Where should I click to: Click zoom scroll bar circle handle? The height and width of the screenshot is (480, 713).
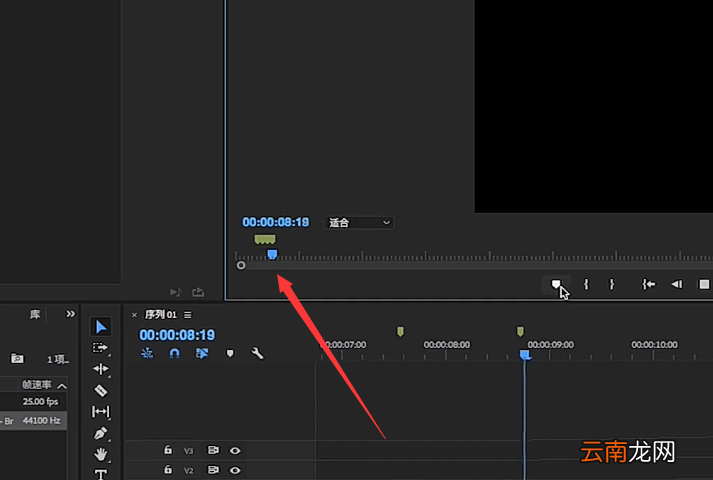(241, 265)
